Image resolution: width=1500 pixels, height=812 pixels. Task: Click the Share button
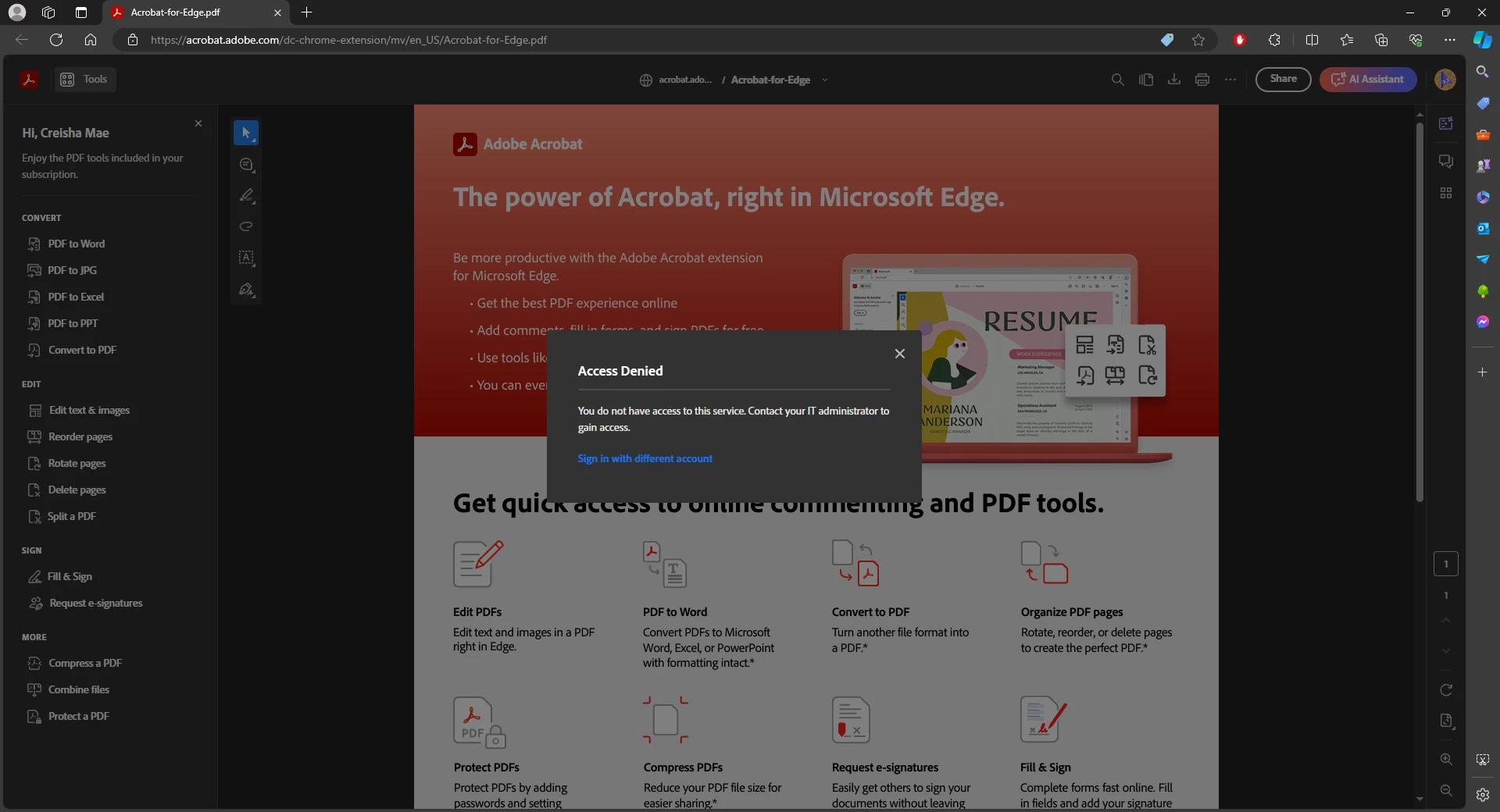[x=1284, y=79]
